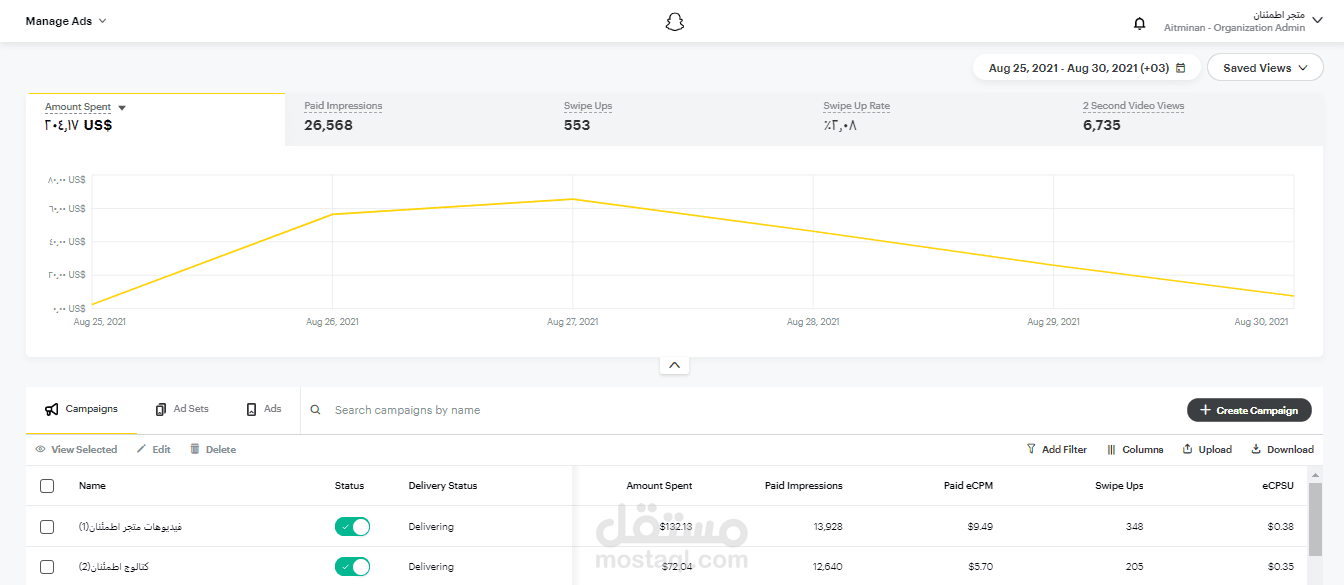This screenshot has width=1344, height=585.
Task: Open the notifications bell
Action: [1139, 23]
